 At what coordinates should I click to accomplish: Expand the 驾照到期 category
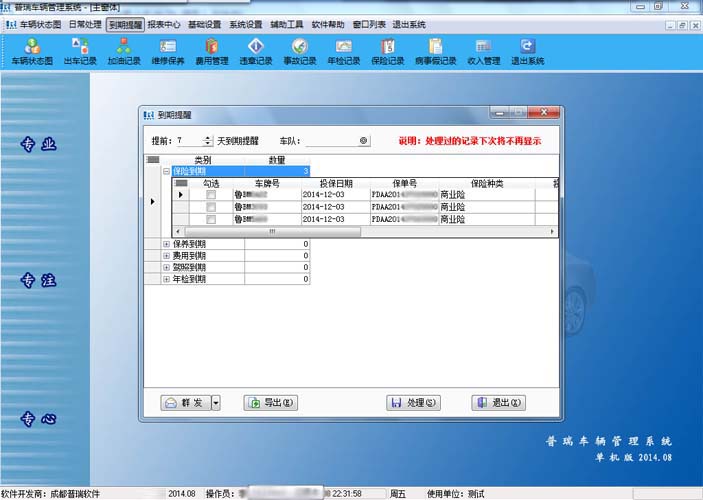click(x=166, y=267)
